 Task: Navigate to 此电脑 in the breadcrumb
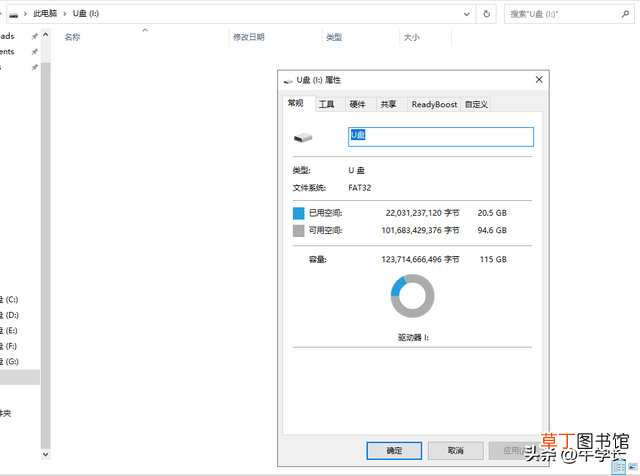(x=45, y=14)
